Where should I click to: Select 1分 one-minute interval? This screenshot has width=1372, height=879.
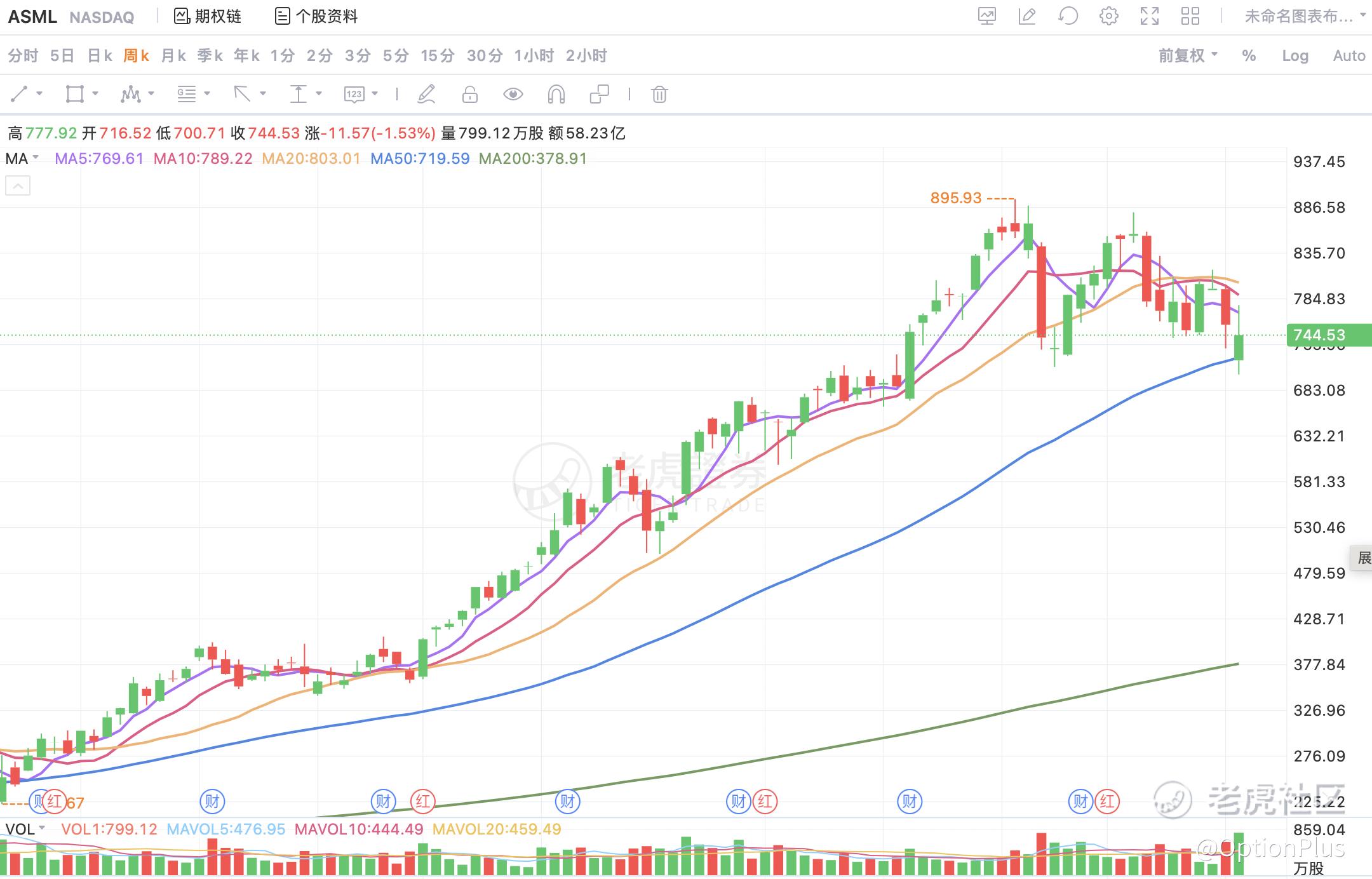[283, 56]
